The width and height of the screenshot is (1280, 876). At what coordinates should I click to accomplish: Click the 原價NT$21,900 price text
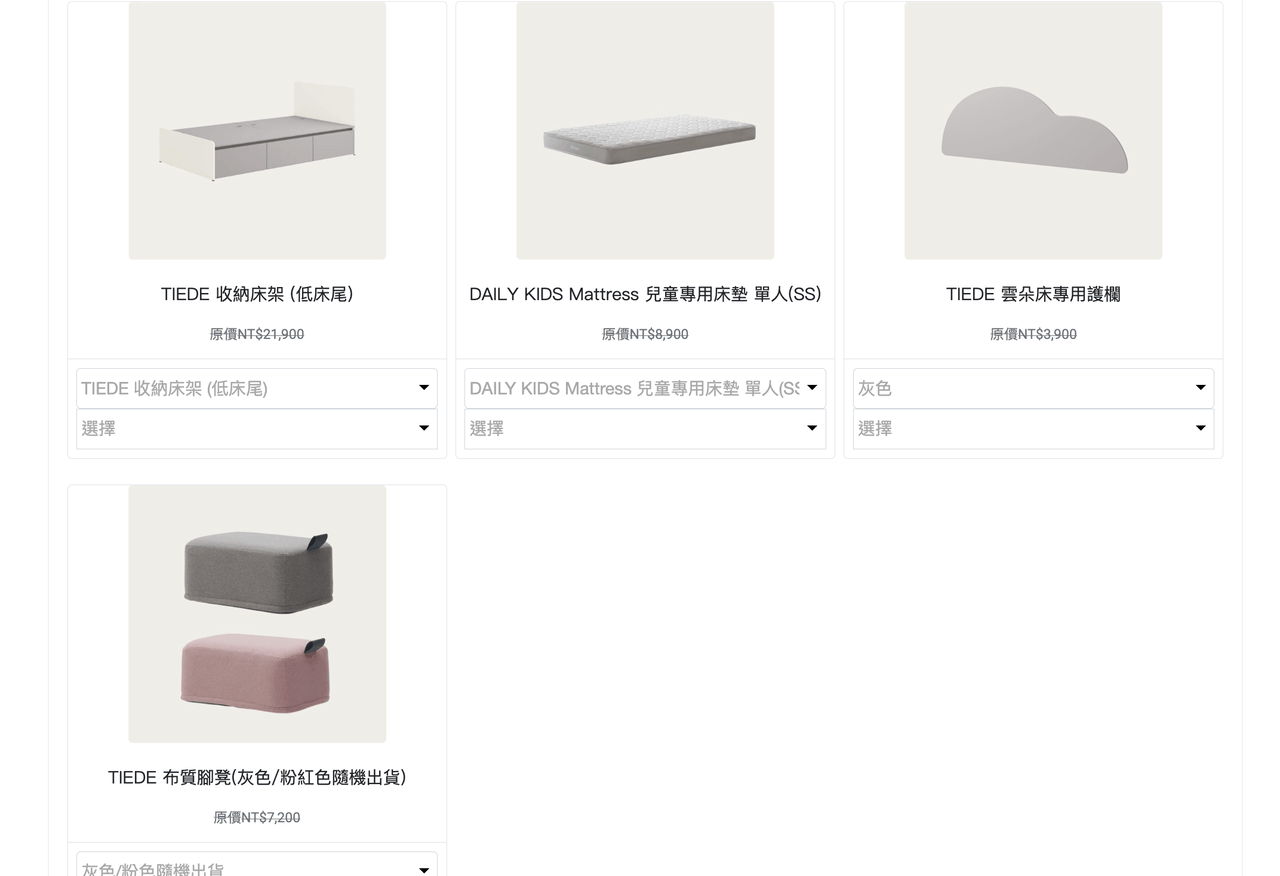(x=257, y=334)
